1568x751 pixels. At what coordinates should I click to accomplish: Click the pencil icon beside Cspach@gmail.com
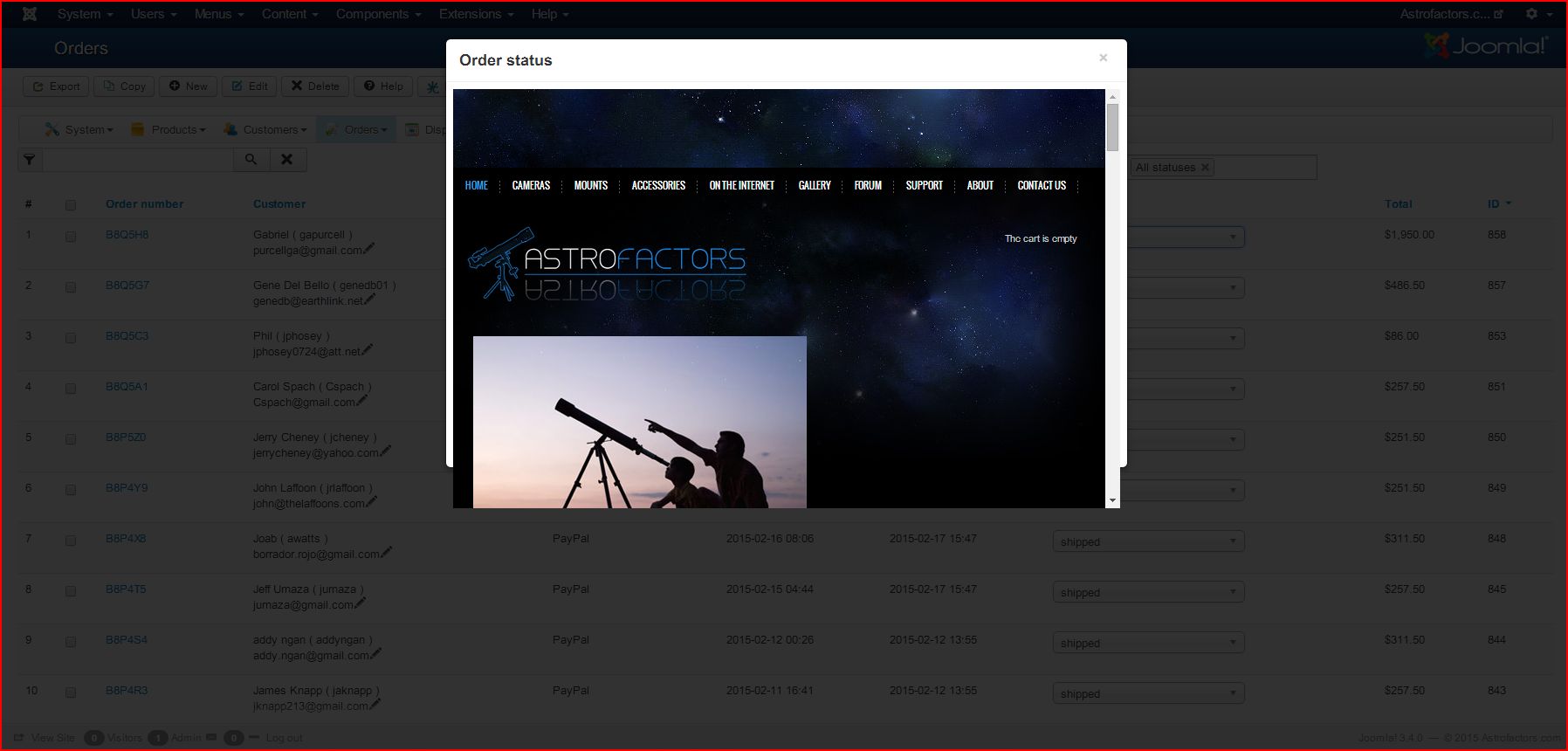[x=362, y=401]
